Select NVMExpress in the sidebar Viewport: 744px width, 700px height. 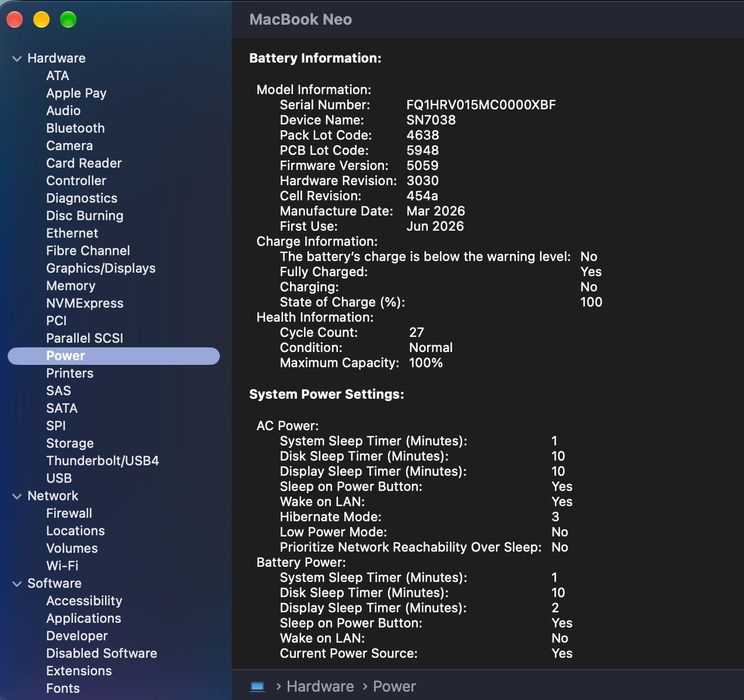pyautogui.click(x=84, y=303)
